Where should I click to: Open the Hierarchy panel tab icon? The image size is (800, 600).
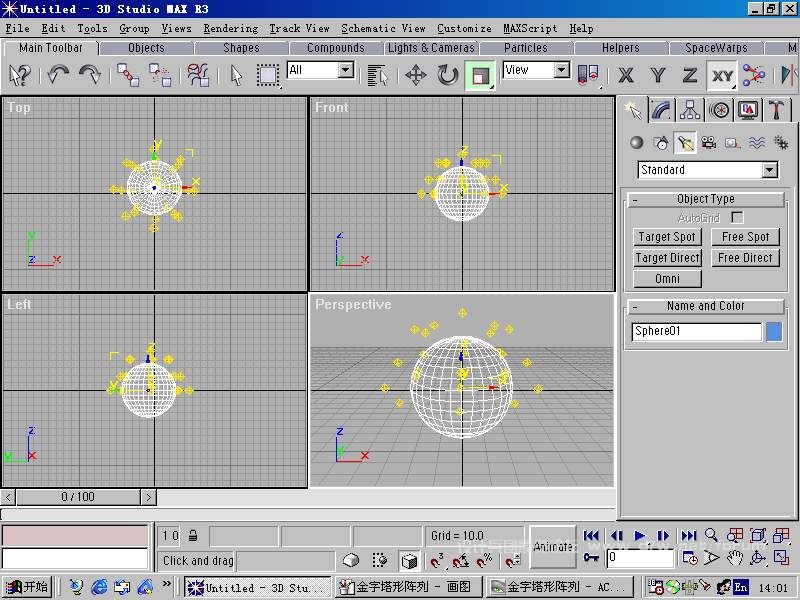click(690, 110)
